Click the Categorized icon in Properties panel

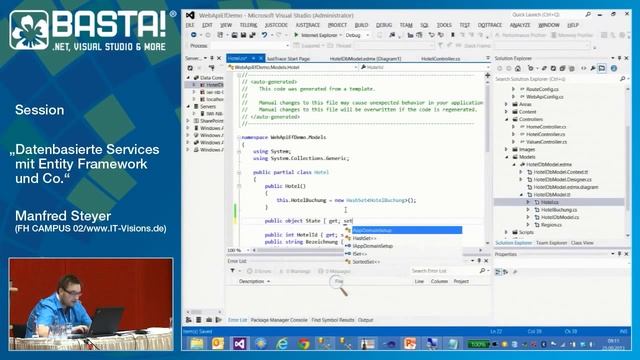(498, 272)
